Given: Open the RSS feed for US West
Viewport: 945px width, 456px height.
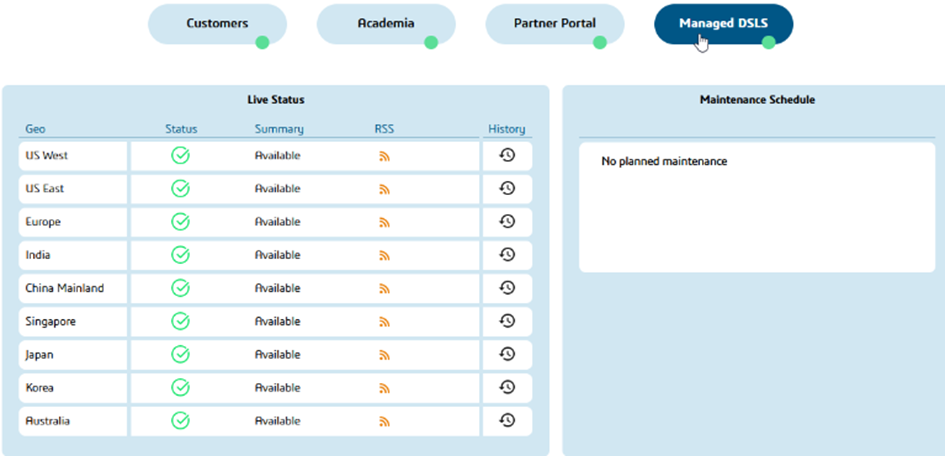Looking at the screenshot, I should point(384,156).
